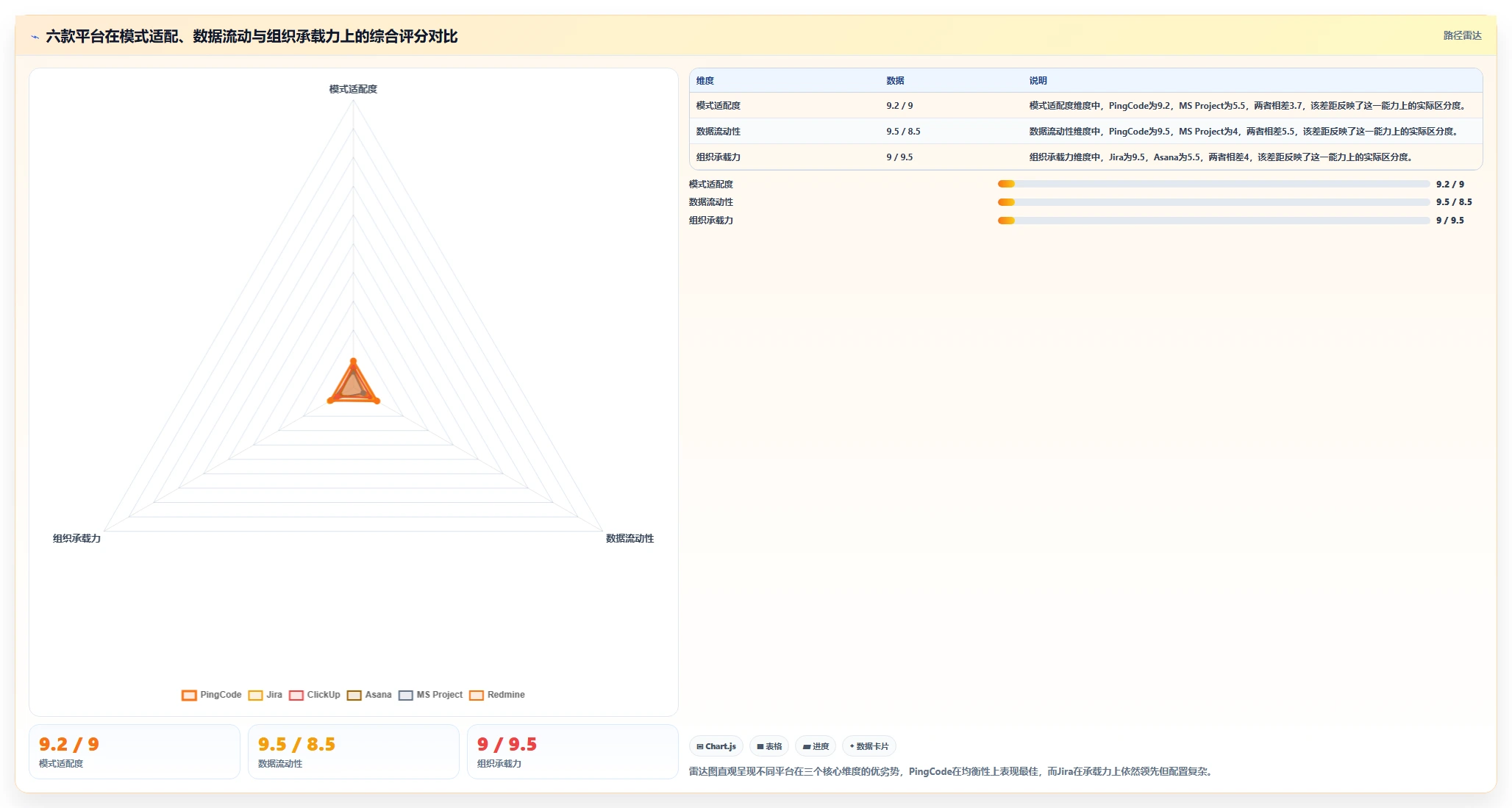The width and height of the screenshot is (1512, 808).
Task: Open the 9.2 / 9 模式适配度 data card
Action: point(135,752)
